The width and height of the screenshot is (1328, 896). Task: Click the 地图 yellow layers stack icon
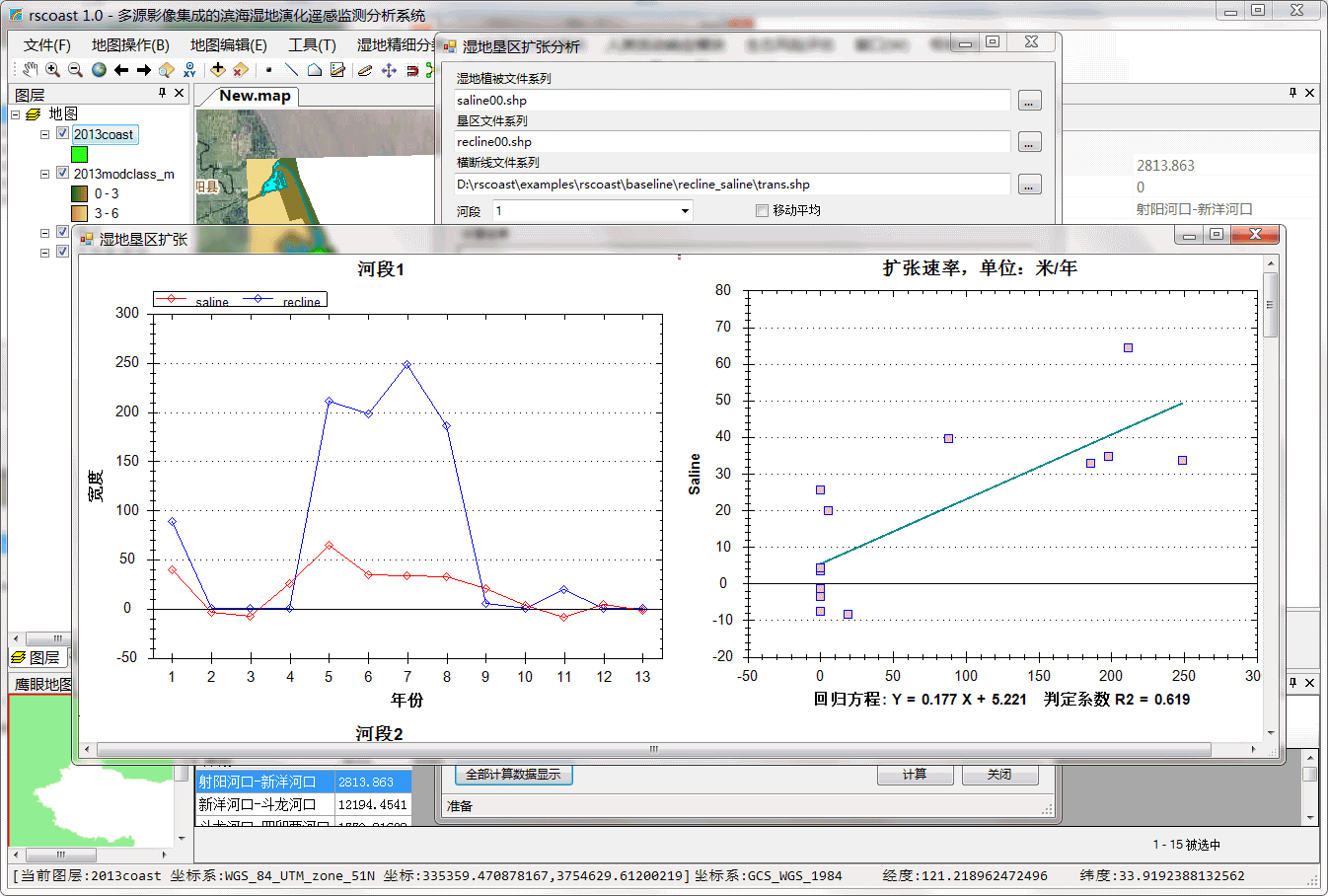click(x=33, y=114)
